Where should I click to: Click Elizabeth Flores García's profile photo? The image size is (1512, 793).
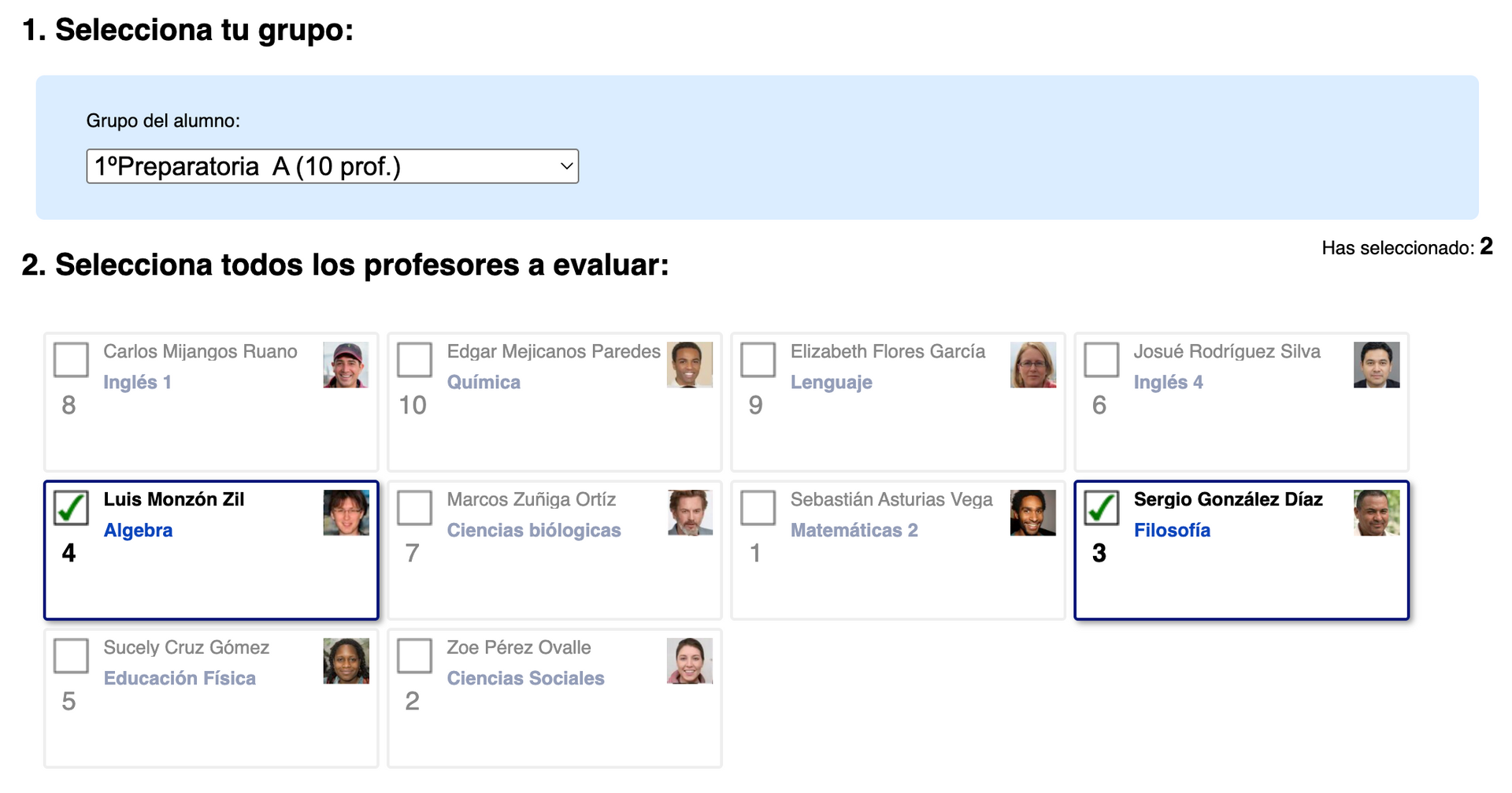pyautogui.click(x=1033, y=365)
